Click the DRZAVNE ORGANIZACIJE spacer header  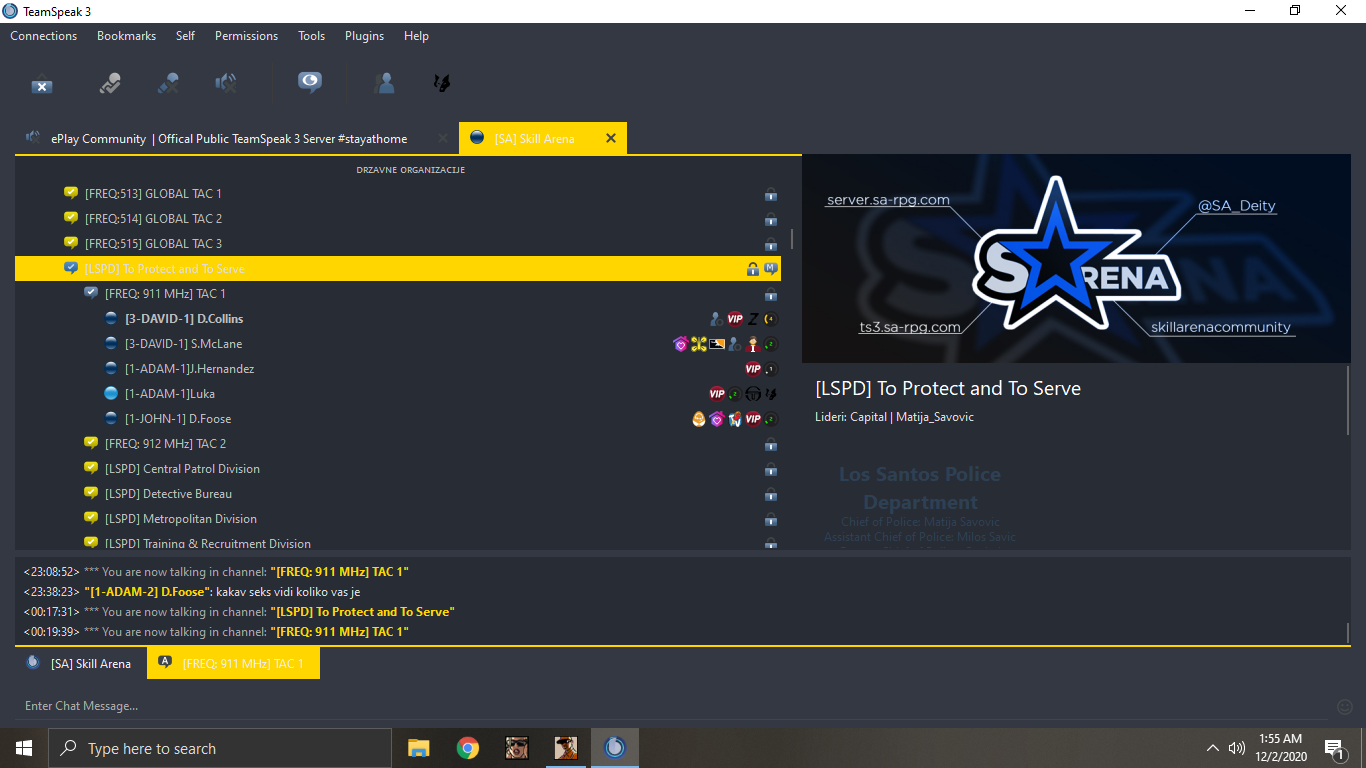tap(410, 170)
